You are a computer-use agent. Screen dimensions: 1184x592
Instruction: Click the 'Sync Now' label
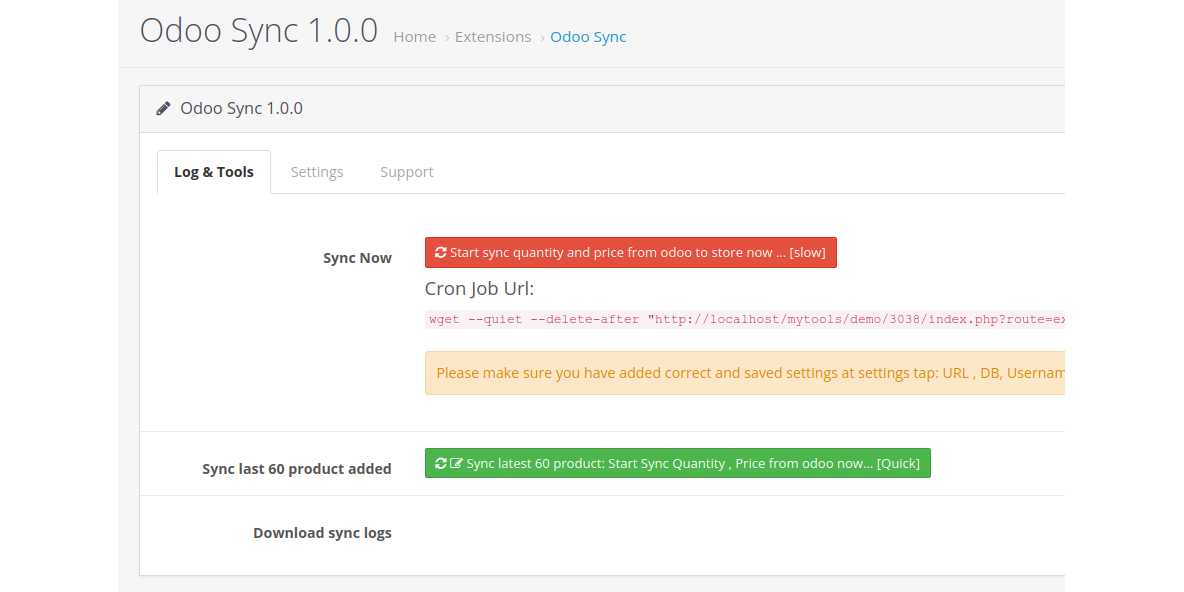click(x=357, y=257)
